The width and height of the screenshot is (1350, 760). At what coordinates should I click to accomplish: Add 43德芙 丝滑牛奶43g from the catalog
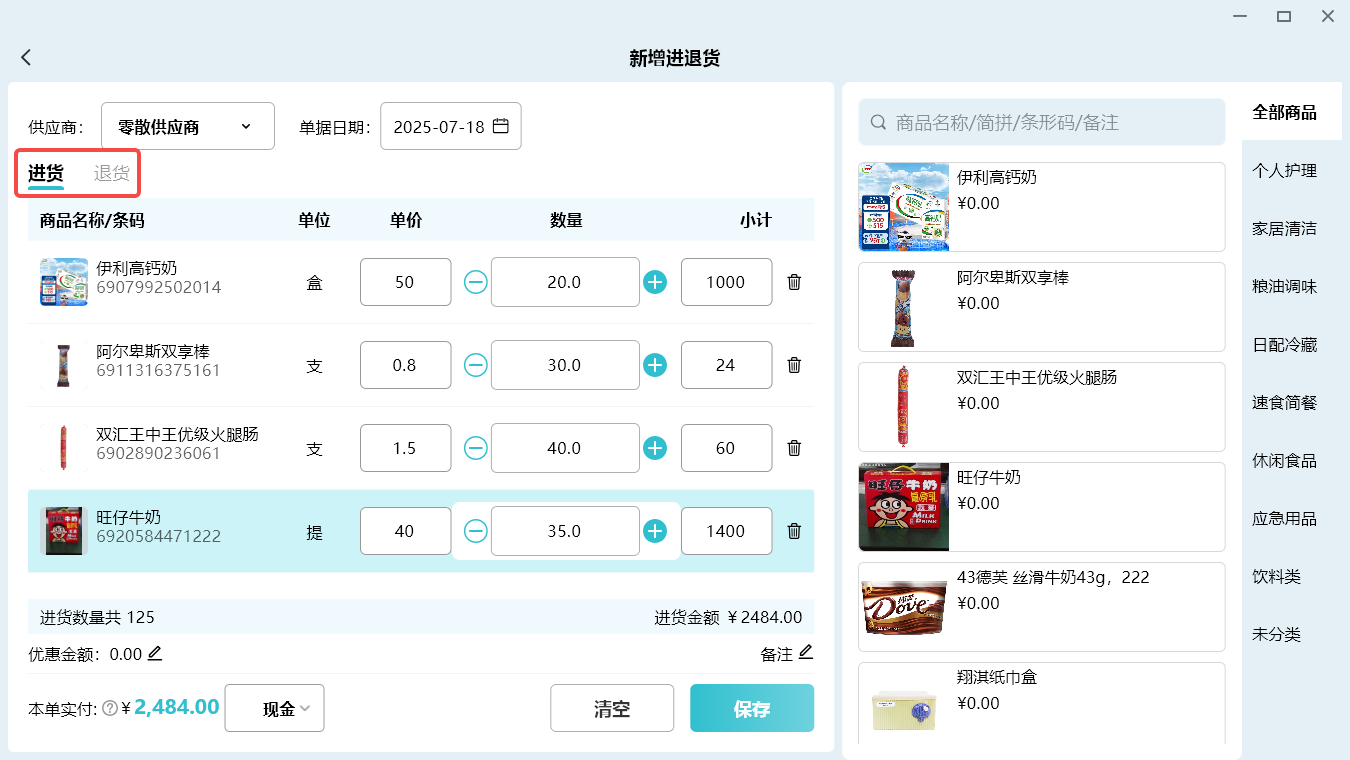[x=1041, y=607]
